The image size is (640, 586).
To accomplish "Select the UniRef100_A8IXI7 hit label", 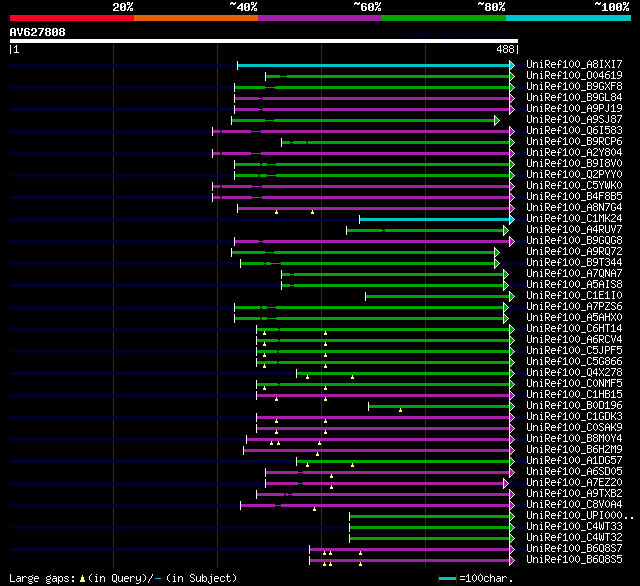I will click(x=574, y=64).
